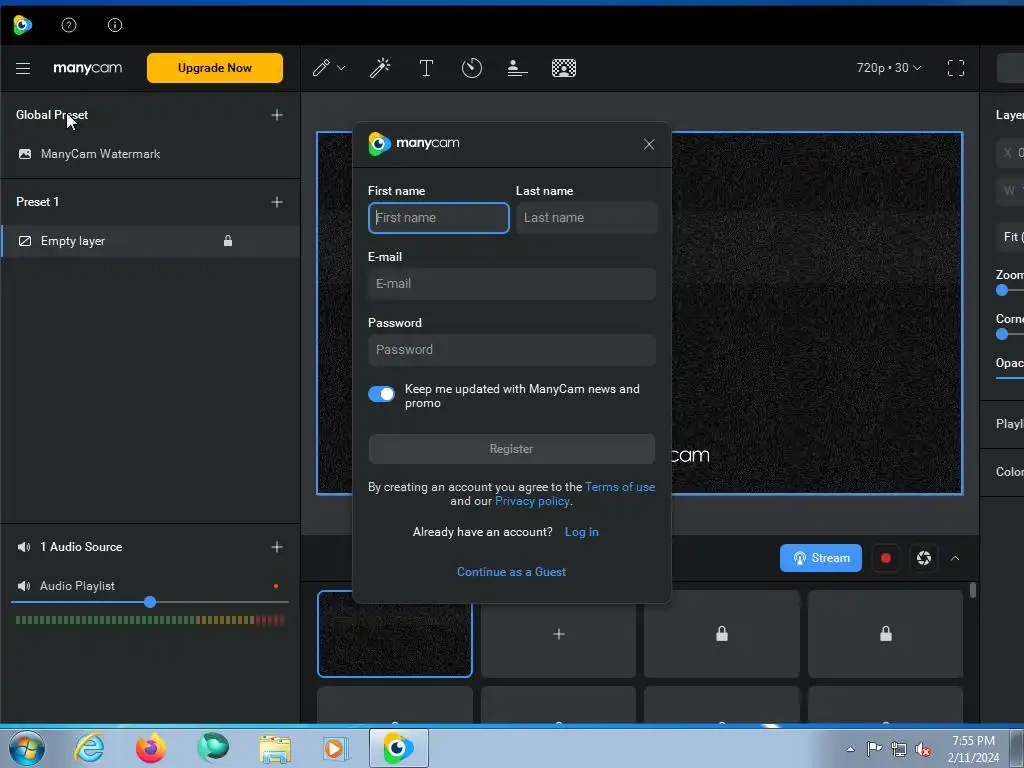Click the First name field

[439, 218]
